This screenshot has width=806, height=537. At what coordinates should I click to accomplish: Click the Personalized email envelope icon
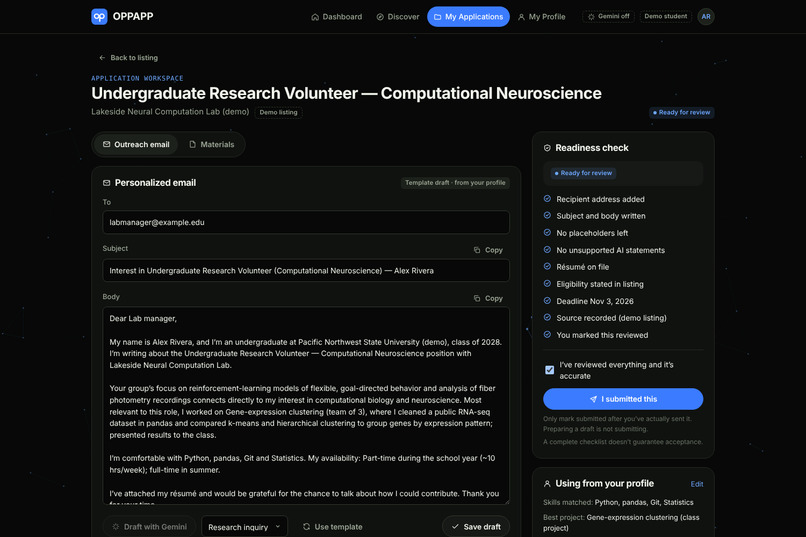pos(106,183)
